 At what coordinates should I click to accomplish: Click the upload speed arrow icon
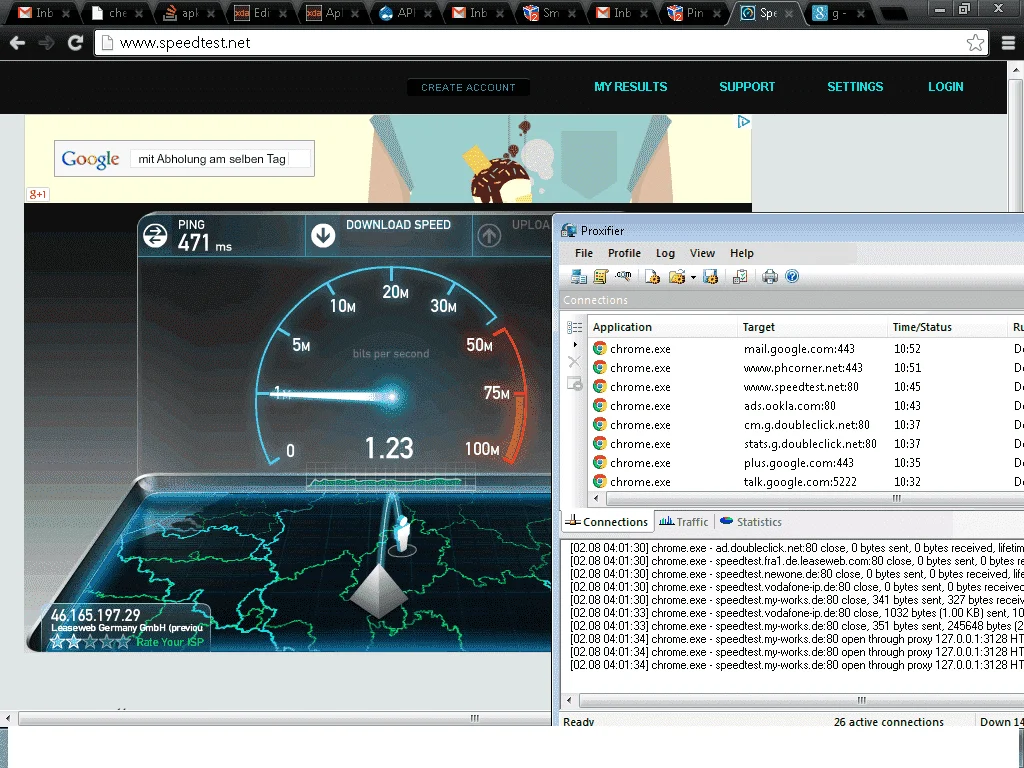(x=490, y=235)
